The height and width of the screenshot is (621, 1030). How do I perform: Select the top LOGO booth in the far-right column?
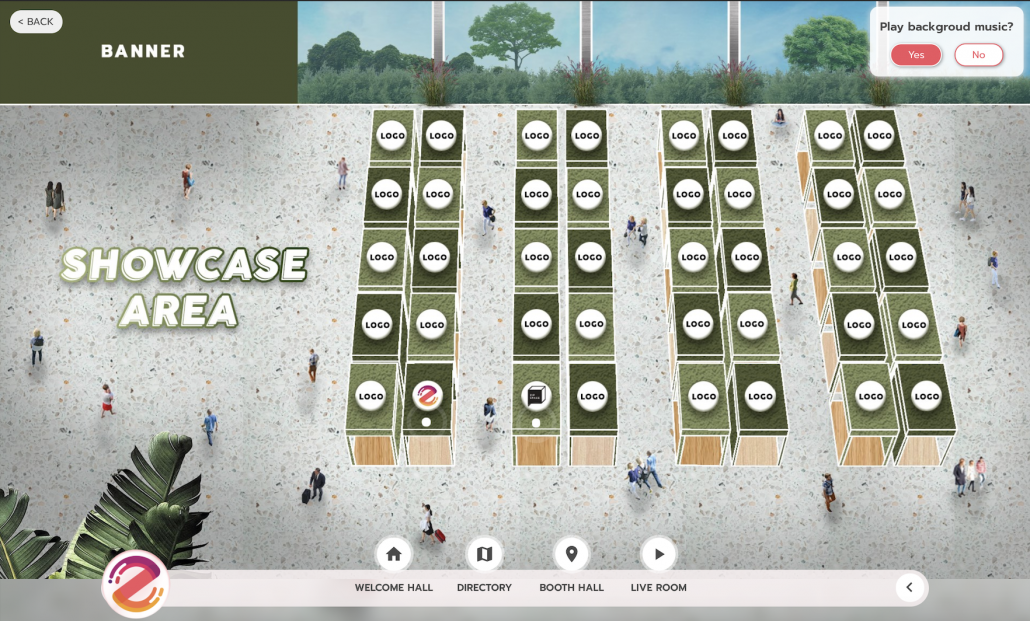(877, 136)
